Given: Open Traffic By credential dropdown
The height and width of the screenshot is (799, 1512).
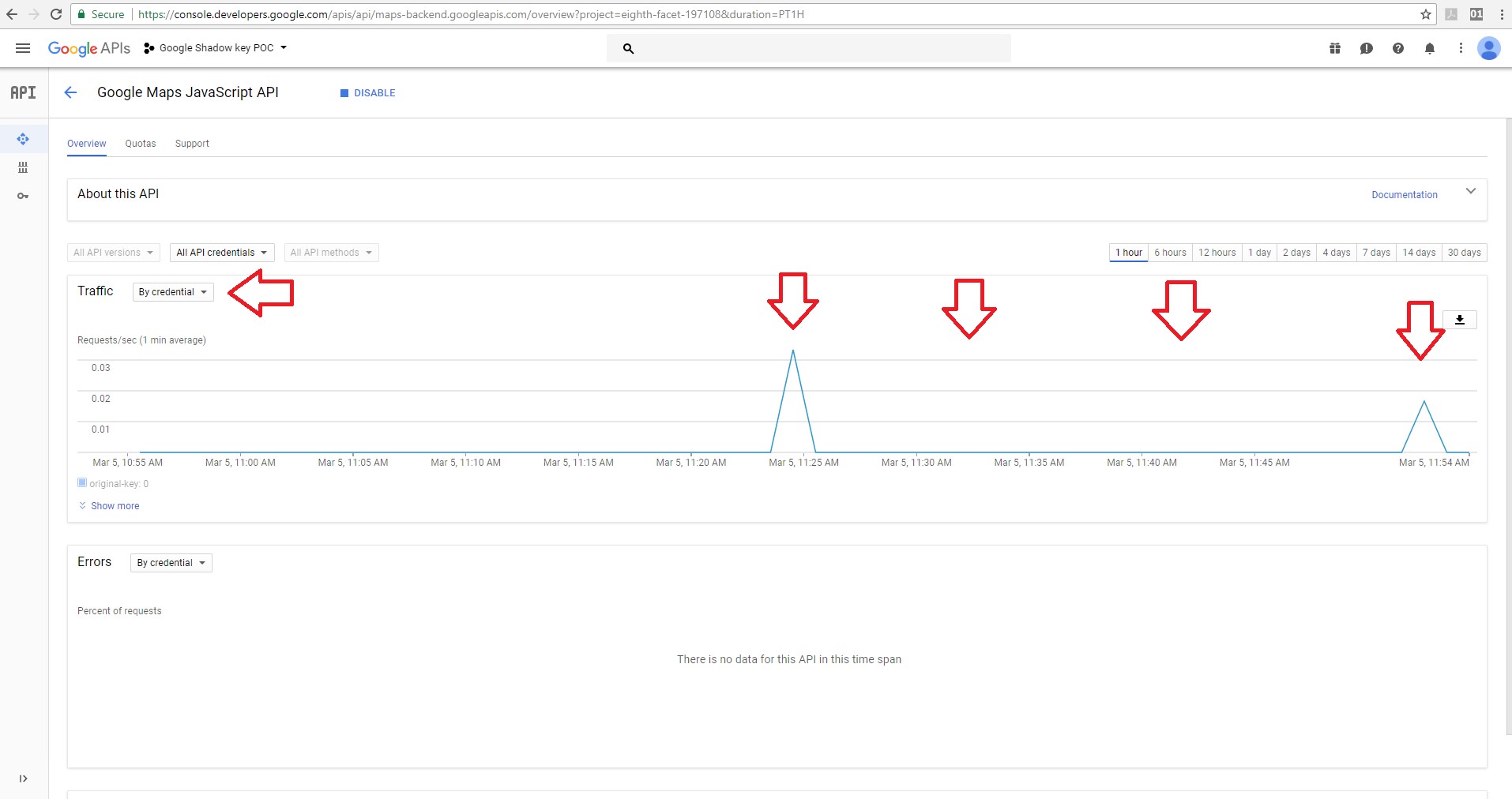Looking at the screenshot, I should coord(173,292).
